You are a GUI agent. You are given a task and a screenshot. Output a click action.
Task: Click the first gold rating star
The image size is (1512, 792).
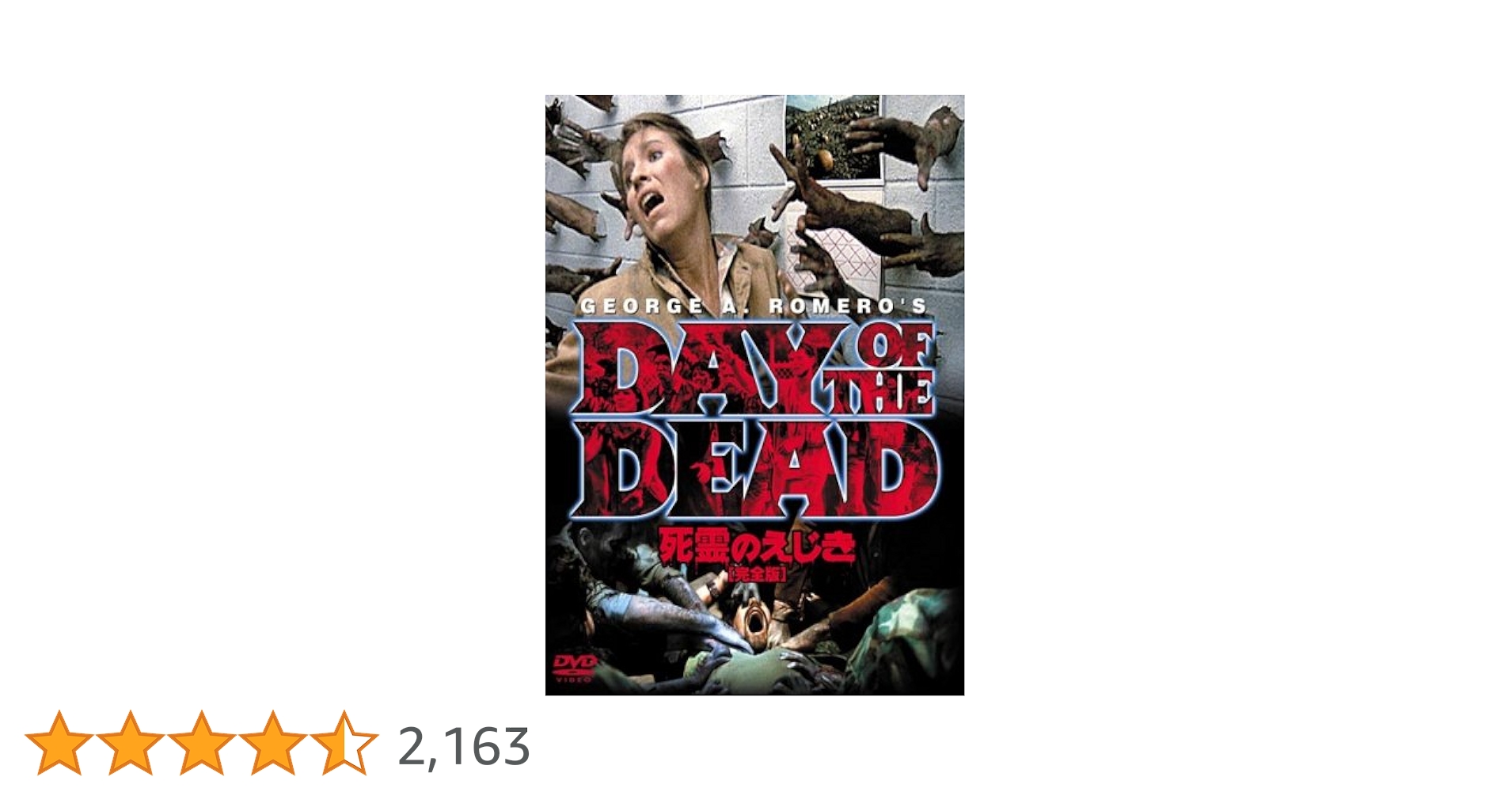click(x=59, y=743)
